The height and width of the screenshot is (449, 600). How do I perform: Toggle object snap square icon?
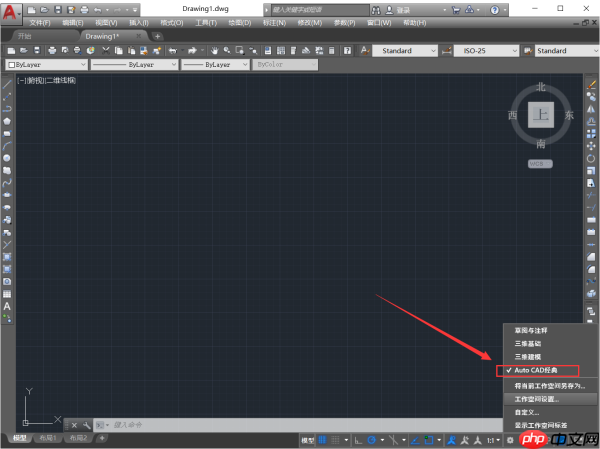[429, 440]
